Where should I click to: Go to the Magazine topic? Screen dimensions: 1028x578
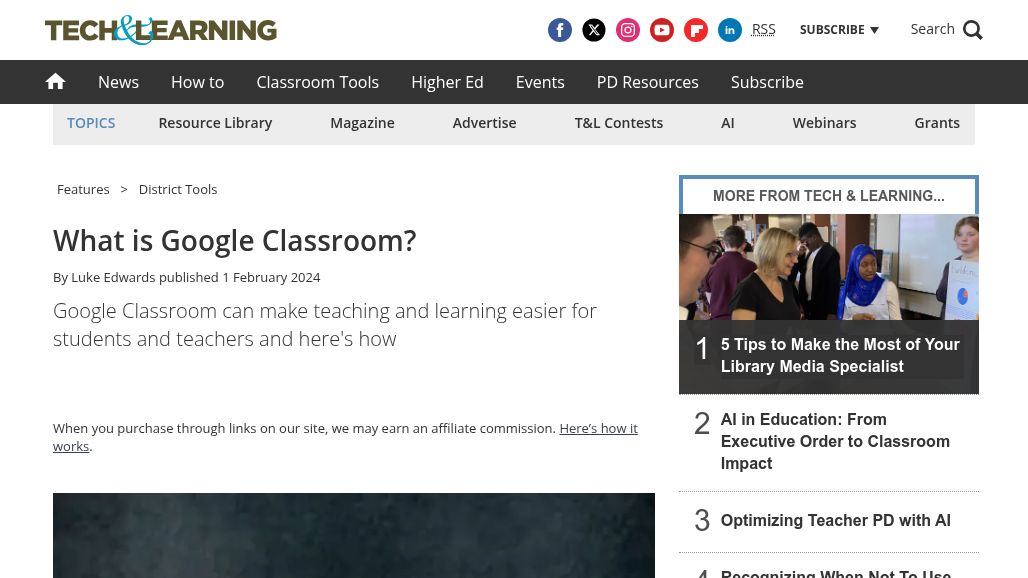pos(362,123)
